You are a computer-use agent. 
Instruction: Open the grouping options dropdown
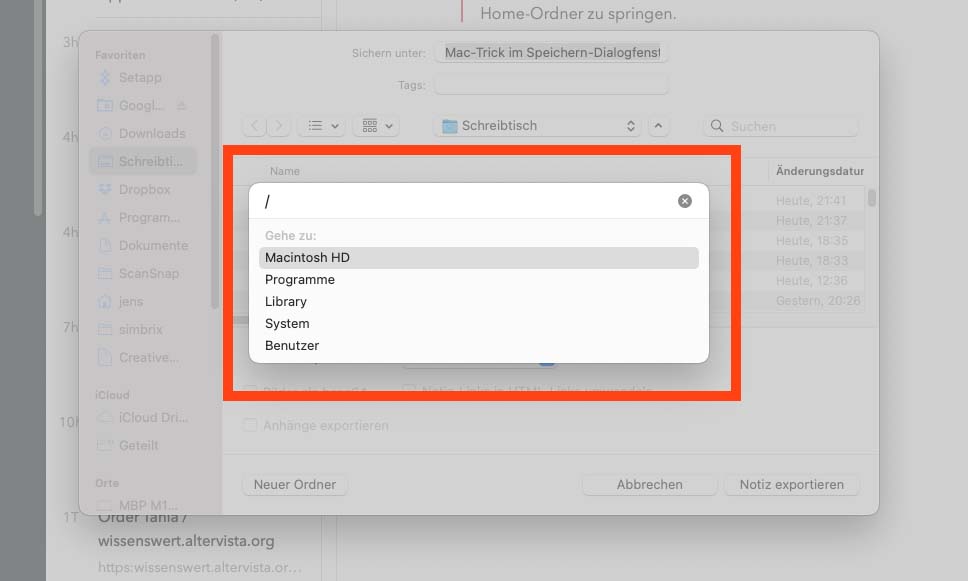coord(378,126)
